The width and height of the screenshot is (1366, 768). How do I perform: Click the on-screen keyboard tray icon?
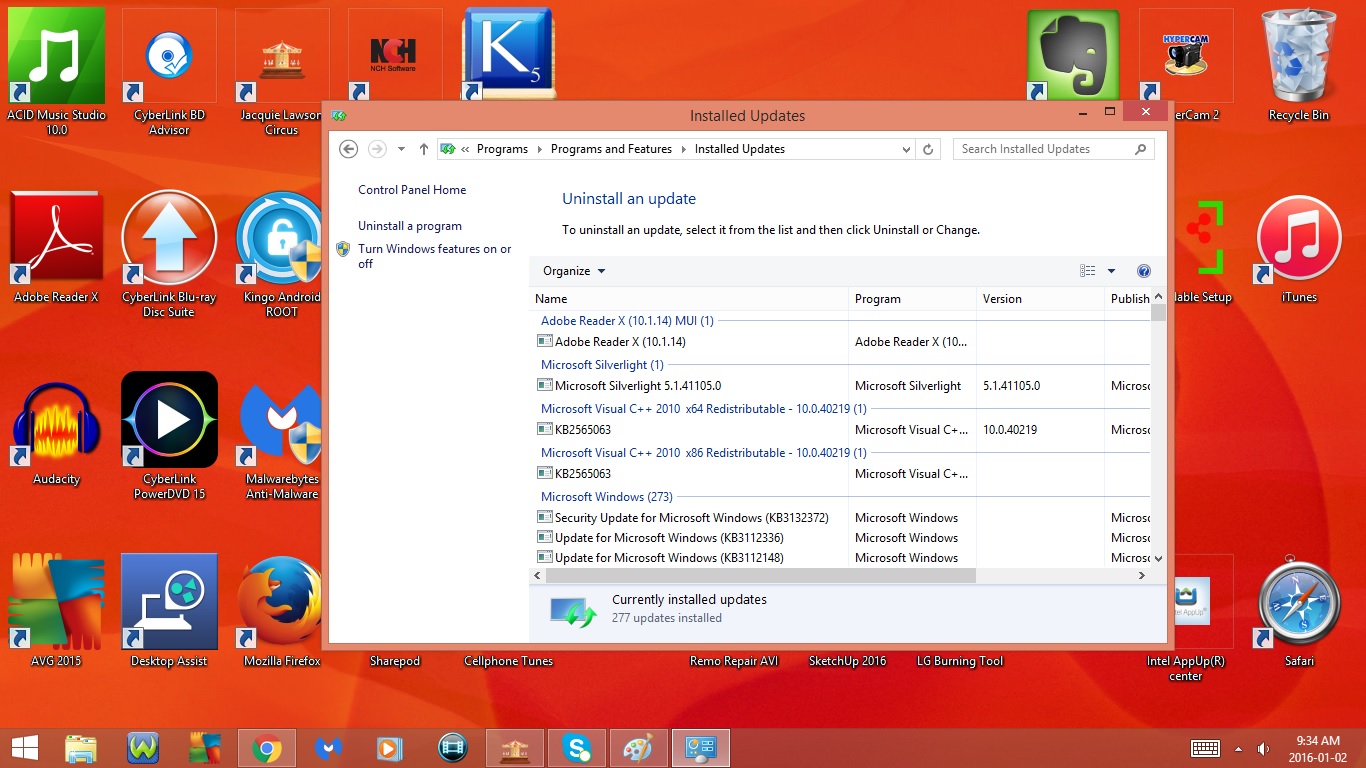pyautogui.click(x=1205, y=748)
